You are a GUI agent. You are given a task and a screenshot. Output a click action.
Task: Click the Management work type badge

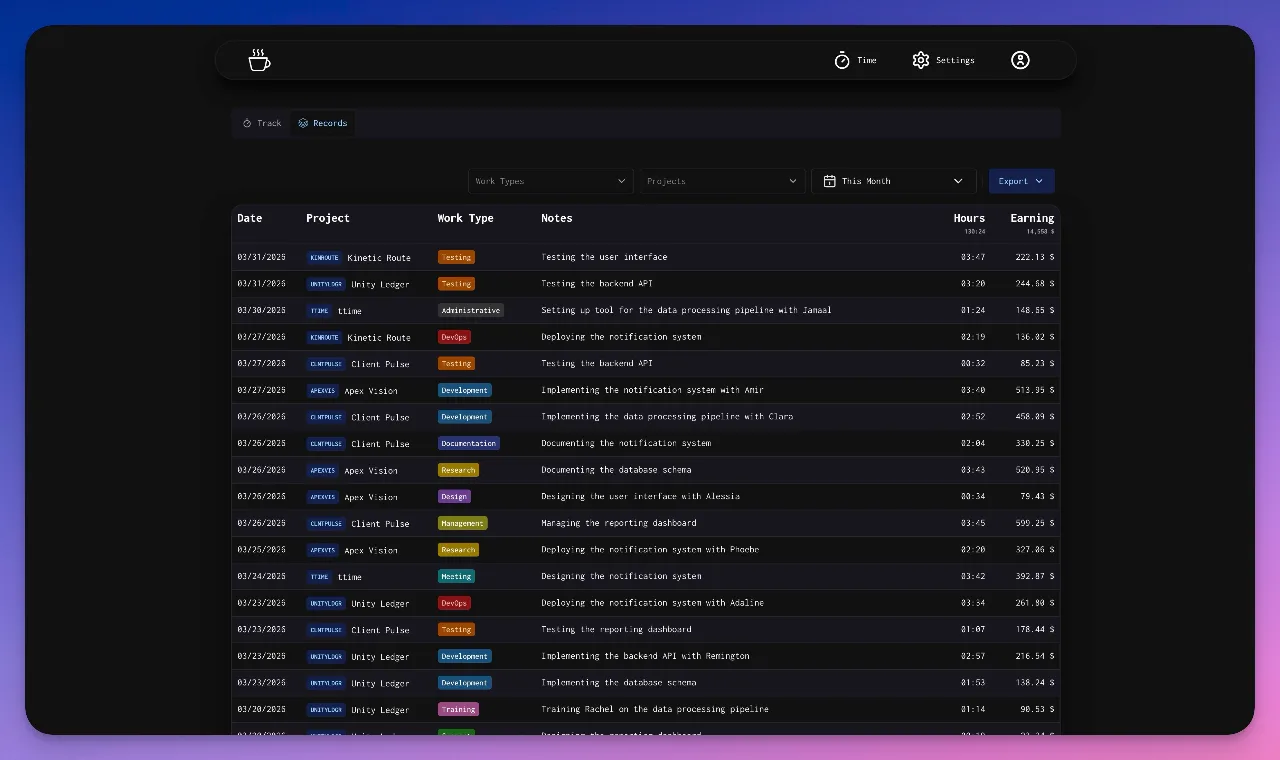coord(462,523)
